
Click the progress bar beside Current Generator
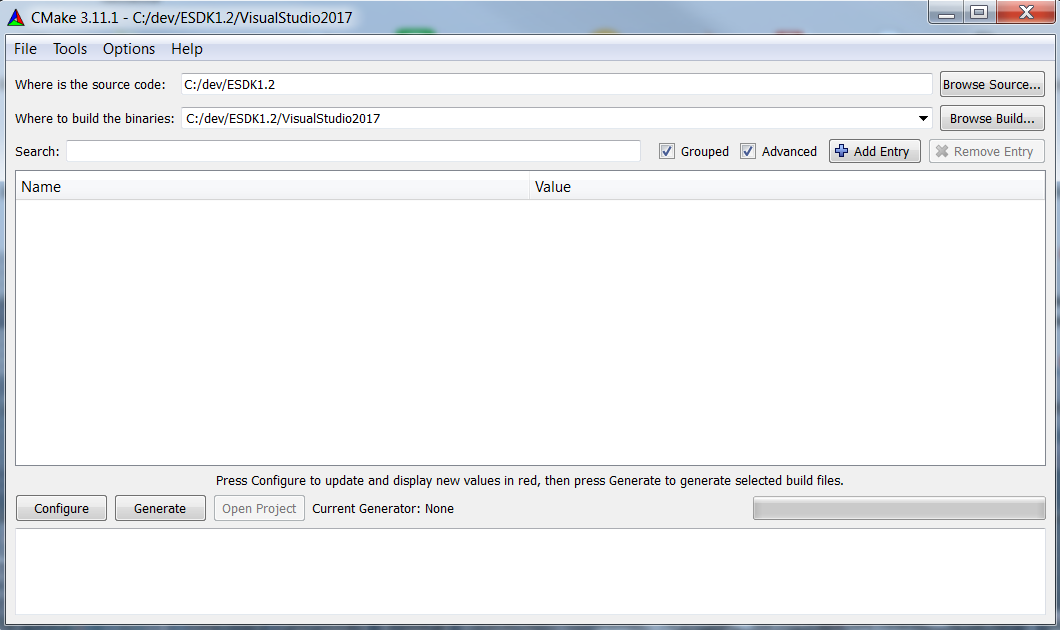[x=899, y=508]
